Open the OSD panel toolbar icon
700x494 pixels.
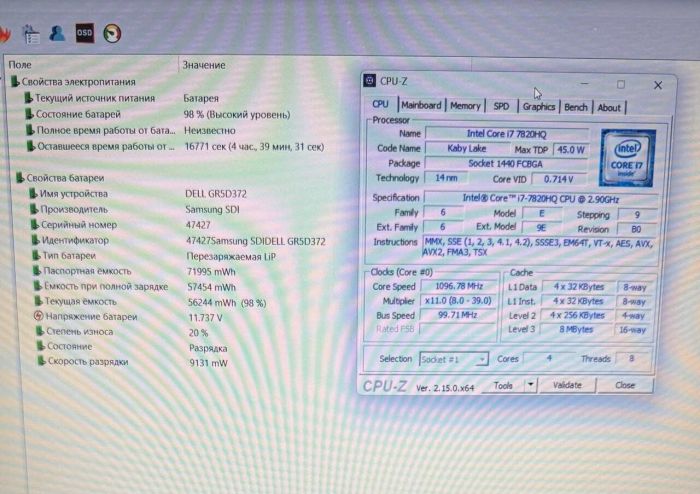click(84, 33)
